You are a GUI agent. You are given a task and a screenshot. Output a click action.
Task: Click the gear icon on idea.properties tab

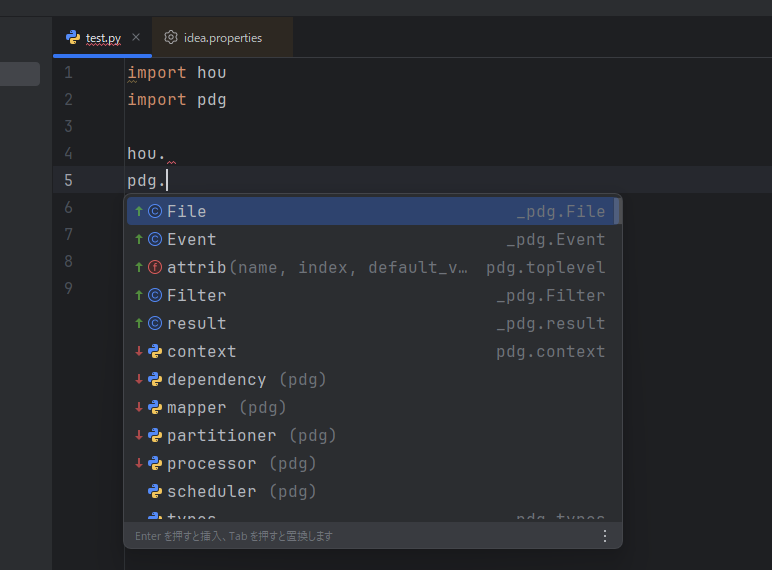[x=171, y=37]
